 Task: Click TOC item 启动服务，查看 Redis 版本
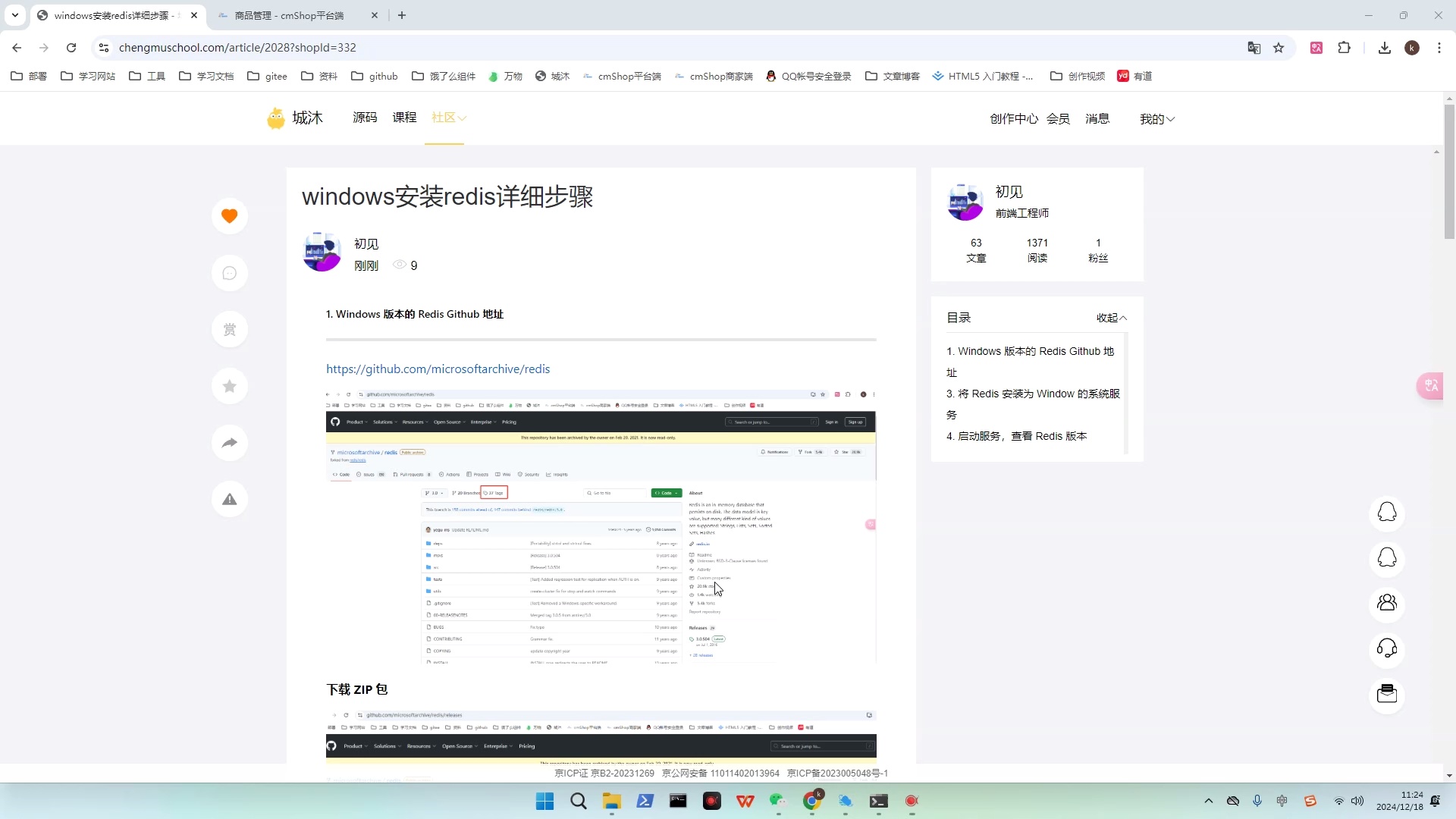click(1017, 436)
